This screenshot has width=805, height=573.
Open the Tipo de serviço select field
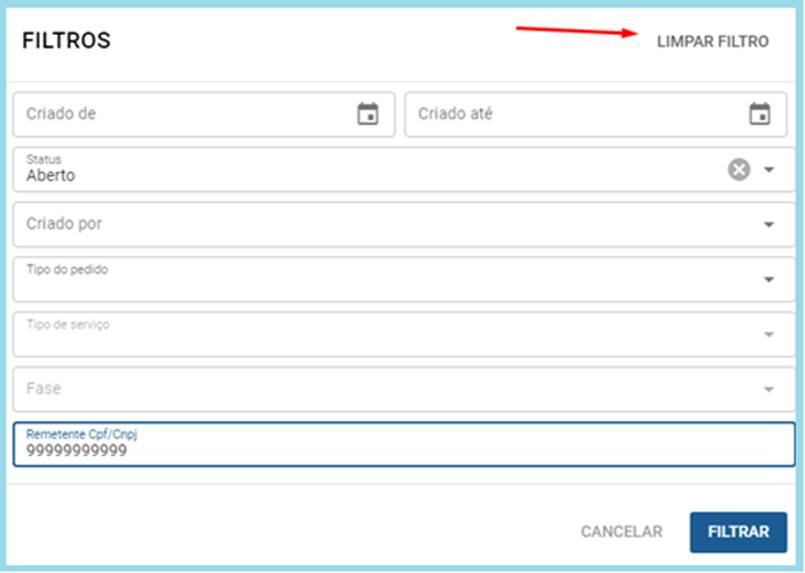click(x=404, y=334)
